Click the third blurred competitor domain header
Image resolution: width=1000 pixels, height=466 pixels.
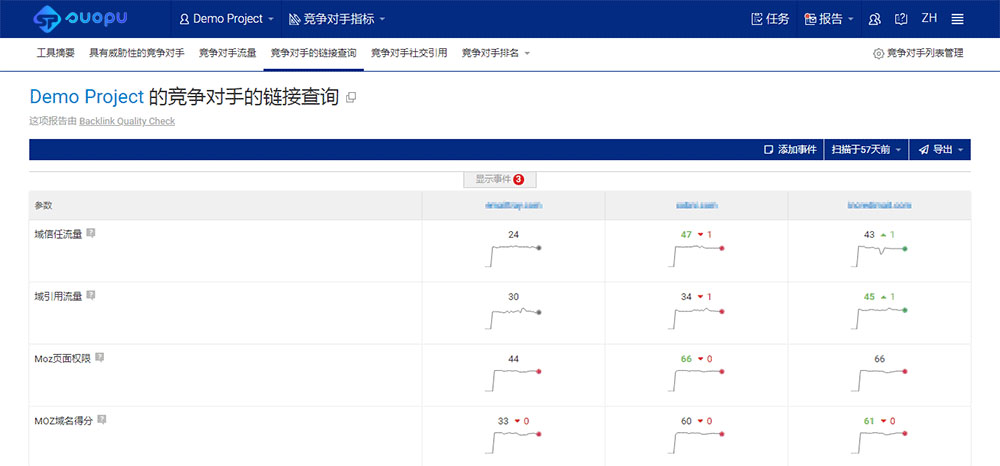[x=879, y=205]
